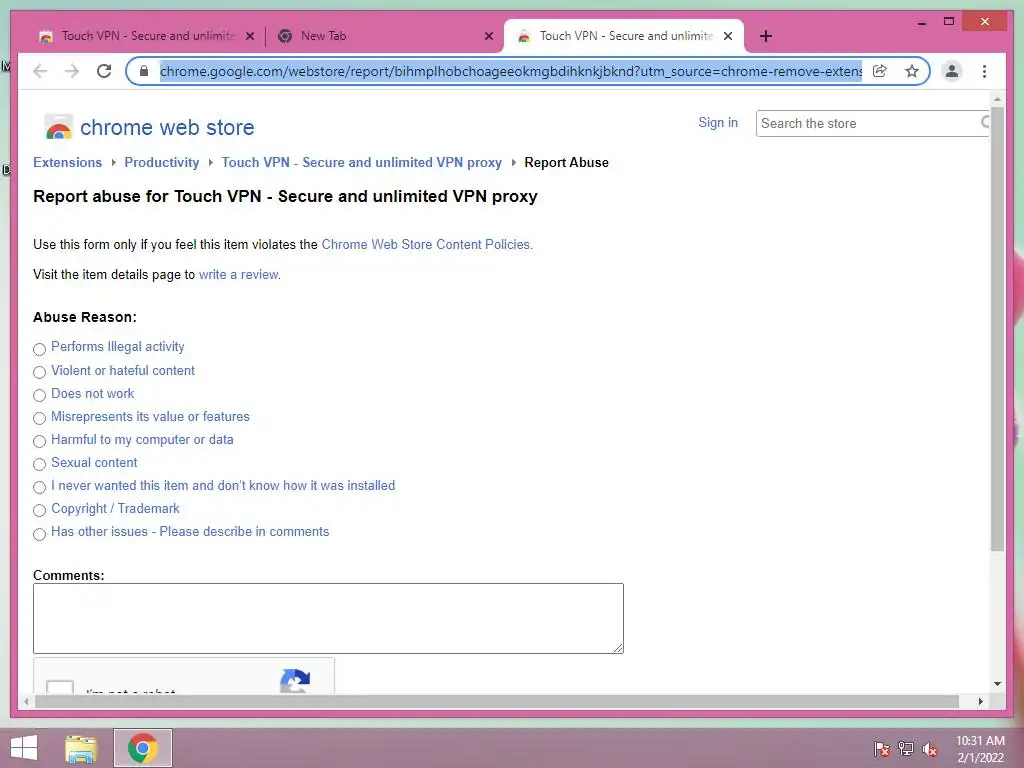
Task: Choose the Does not work option
Action: [x=39, y=395]
